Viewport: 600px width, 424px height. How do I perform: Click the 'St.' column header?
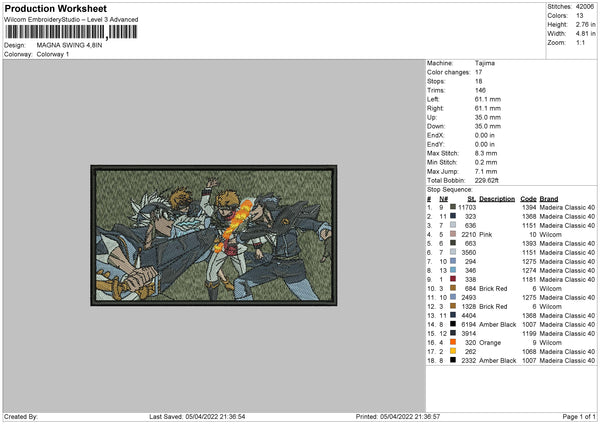click(471, 199)
